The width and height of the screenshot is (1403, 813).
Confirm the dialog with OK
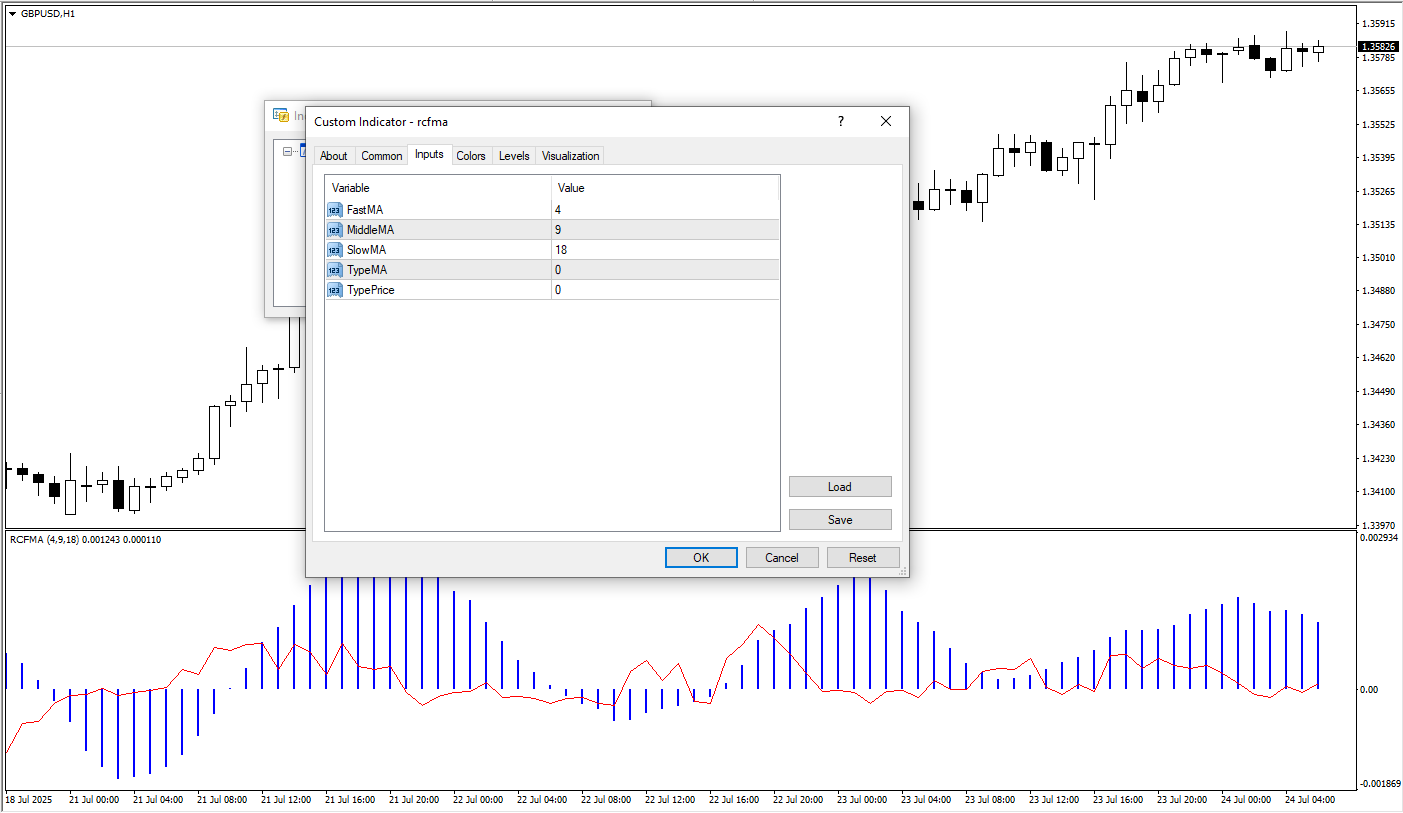(701, 558)
